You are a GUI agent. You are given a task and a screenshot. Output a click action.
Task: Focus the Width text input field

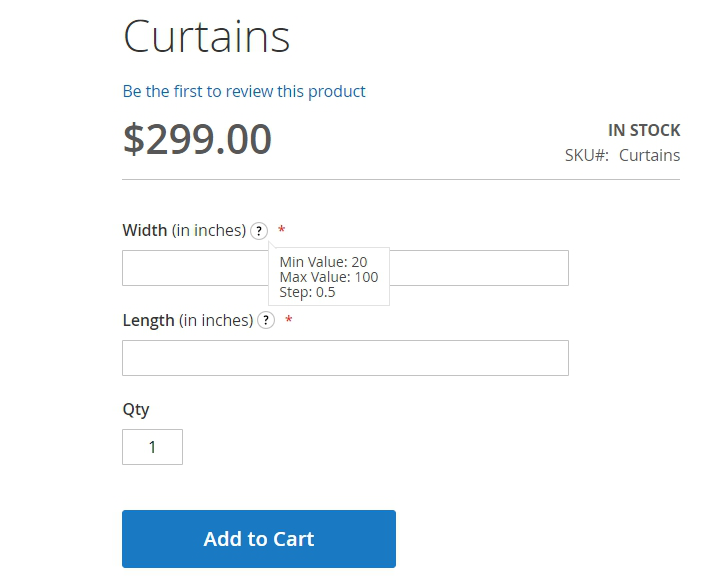point(190,268)
